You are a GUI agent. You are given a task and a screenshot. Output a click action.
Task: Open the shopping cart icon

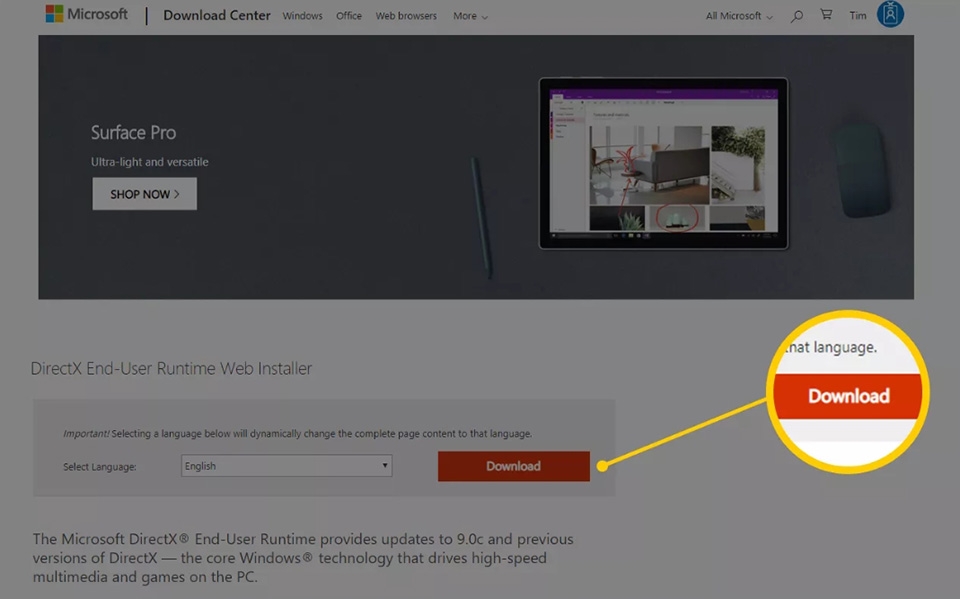[826, 14]
